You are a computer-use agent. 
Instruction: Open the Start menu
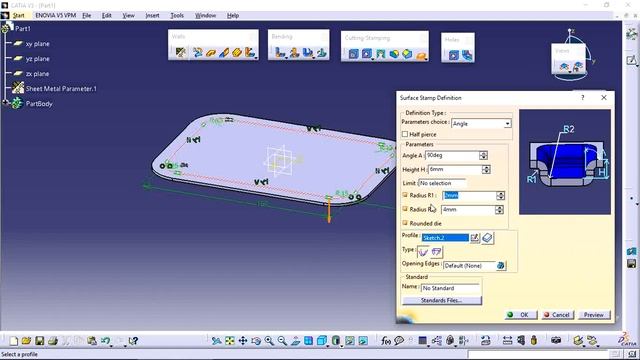pos(18,16)
